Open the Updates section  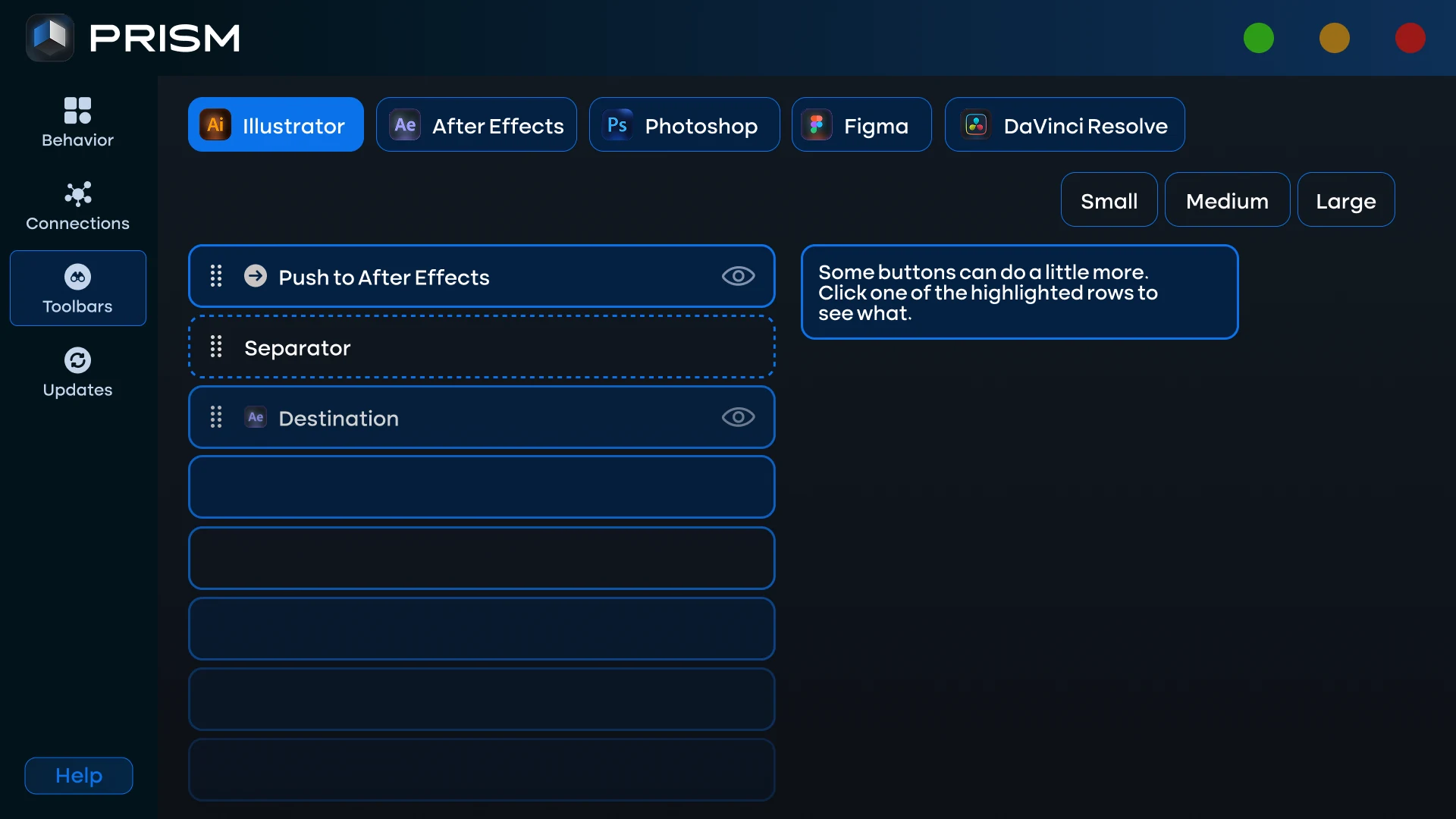point(77,372)
